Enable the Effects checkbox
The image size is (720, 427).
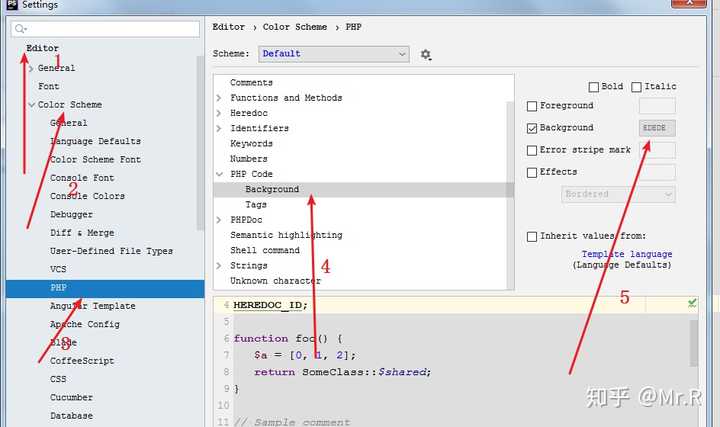click(532, 172)
